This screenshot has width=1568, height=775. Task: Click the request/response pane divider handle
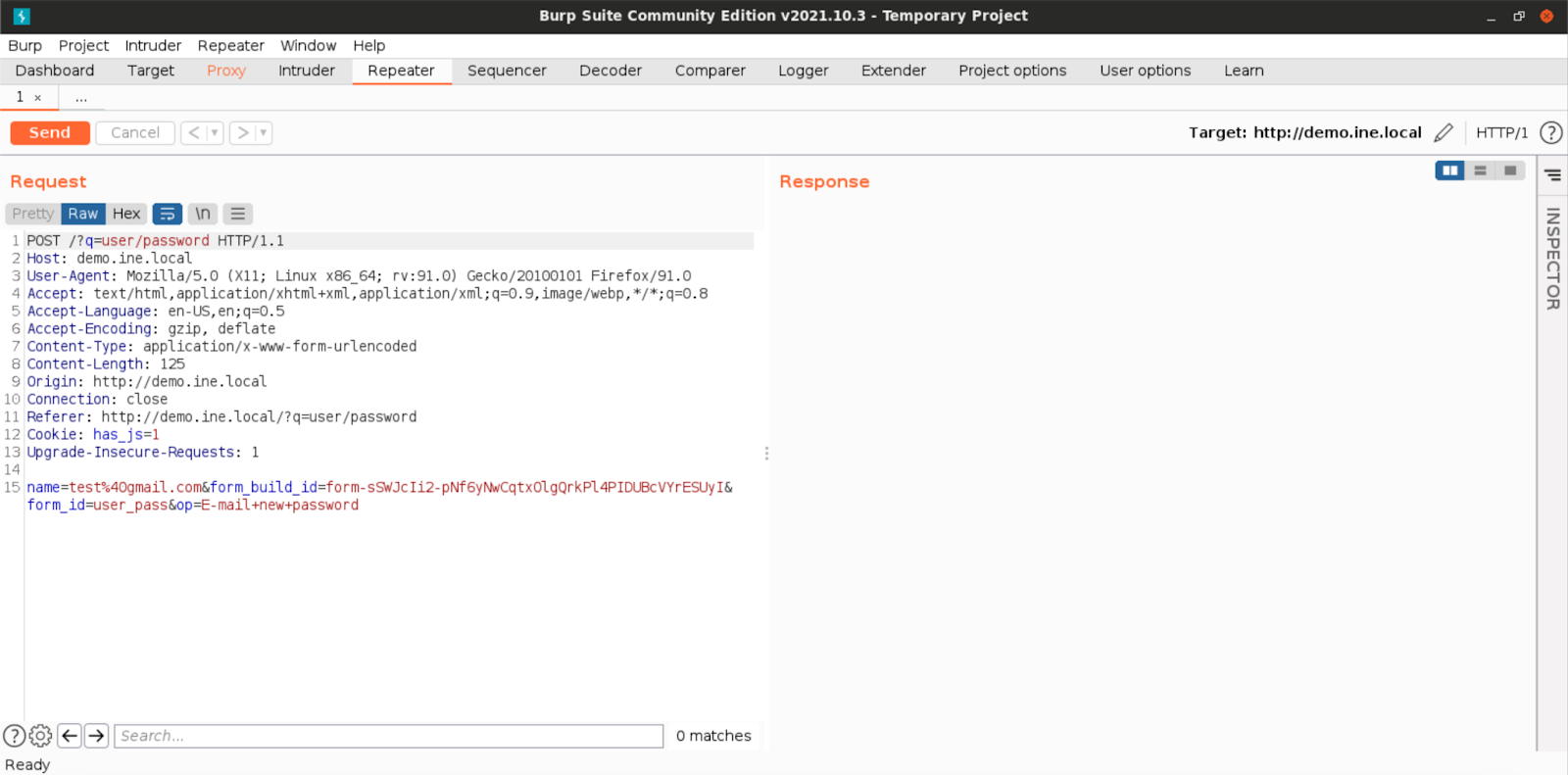pyautogui.click(x=766, y=454)
